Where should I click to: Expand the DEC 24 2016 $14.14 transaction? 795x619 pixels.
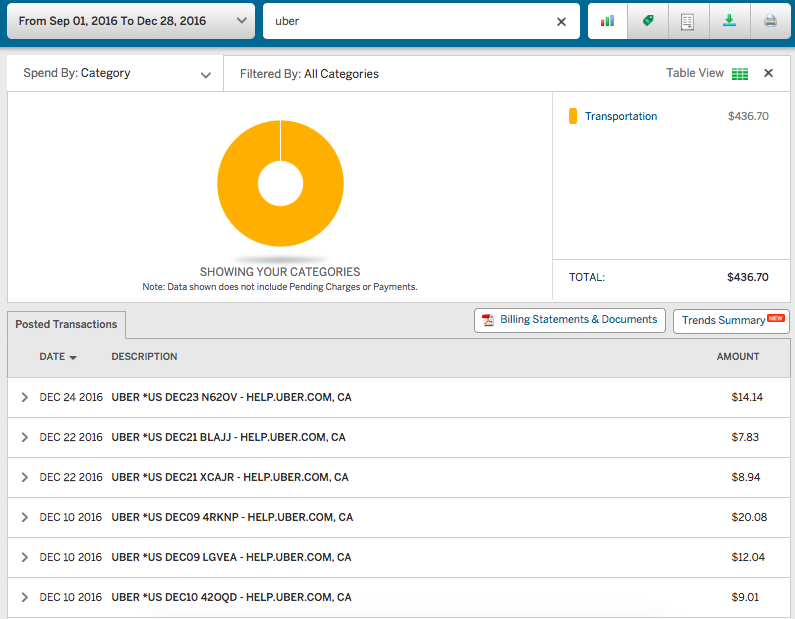coord(25,397)
